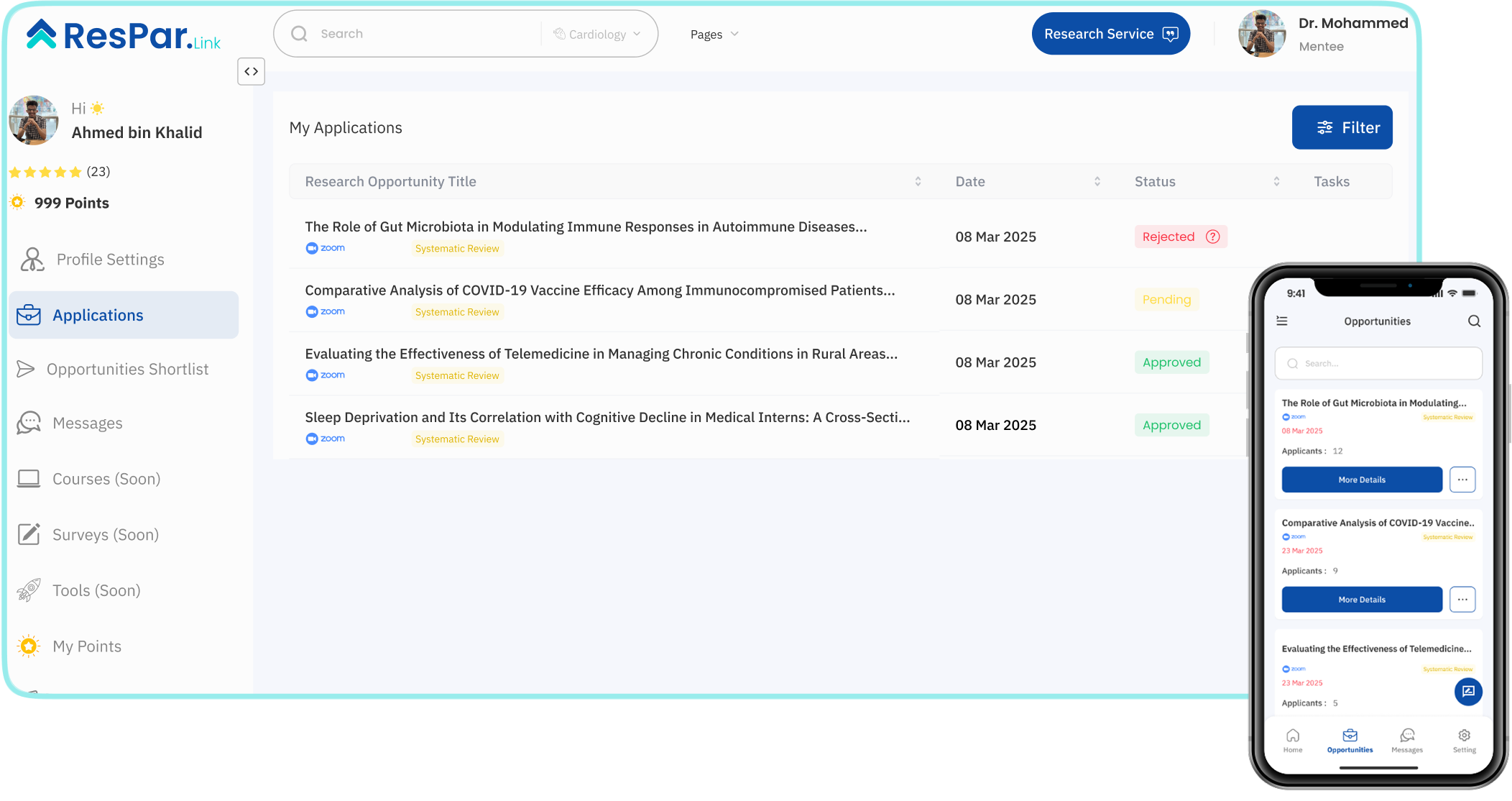The image size is (1512, 801).
Task: Tap the mobile Opportunities search magnifier icon
Action: tap(1474, 321)
